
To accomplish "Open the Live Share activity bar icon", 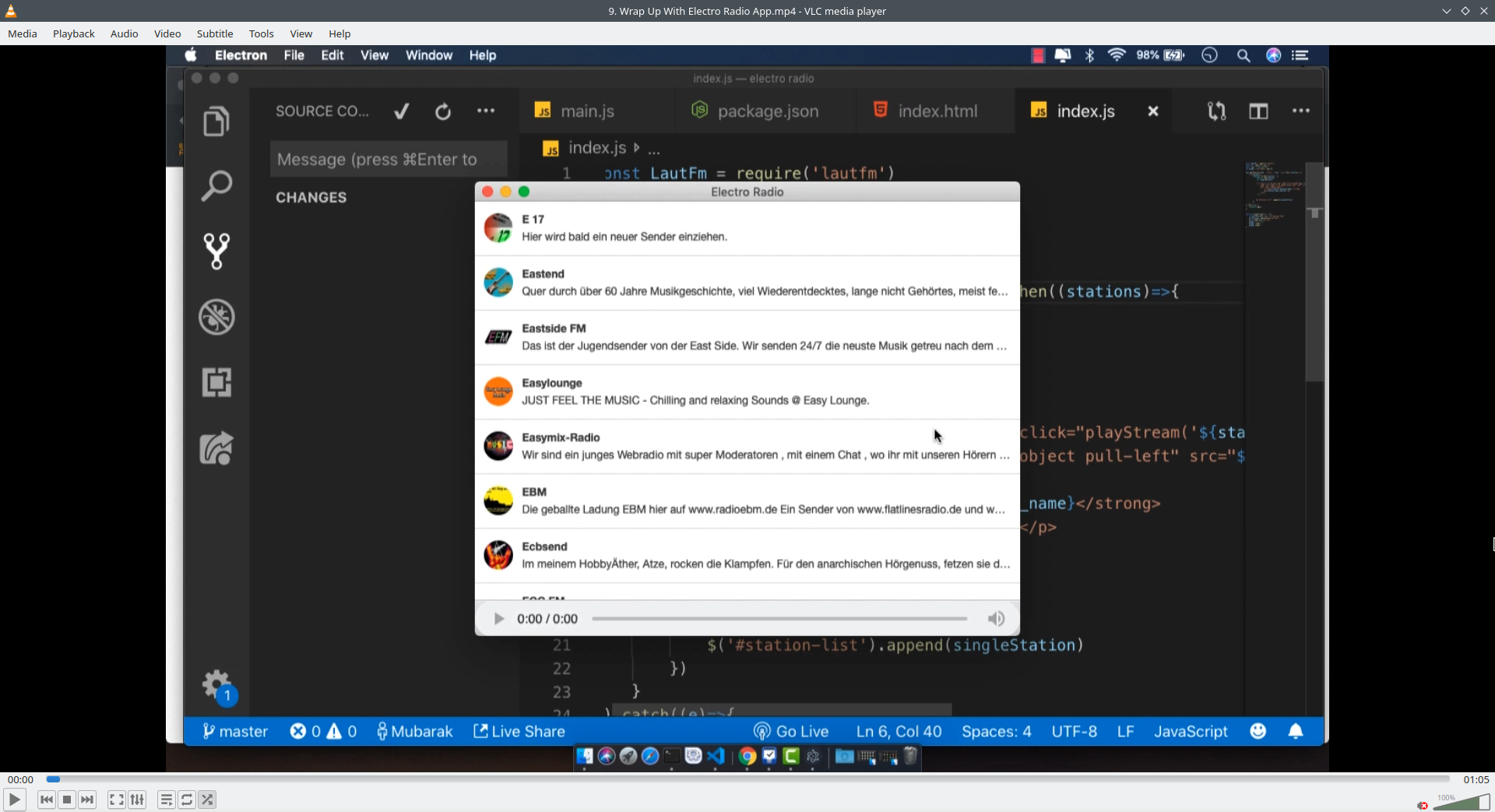I will (216, 448).
